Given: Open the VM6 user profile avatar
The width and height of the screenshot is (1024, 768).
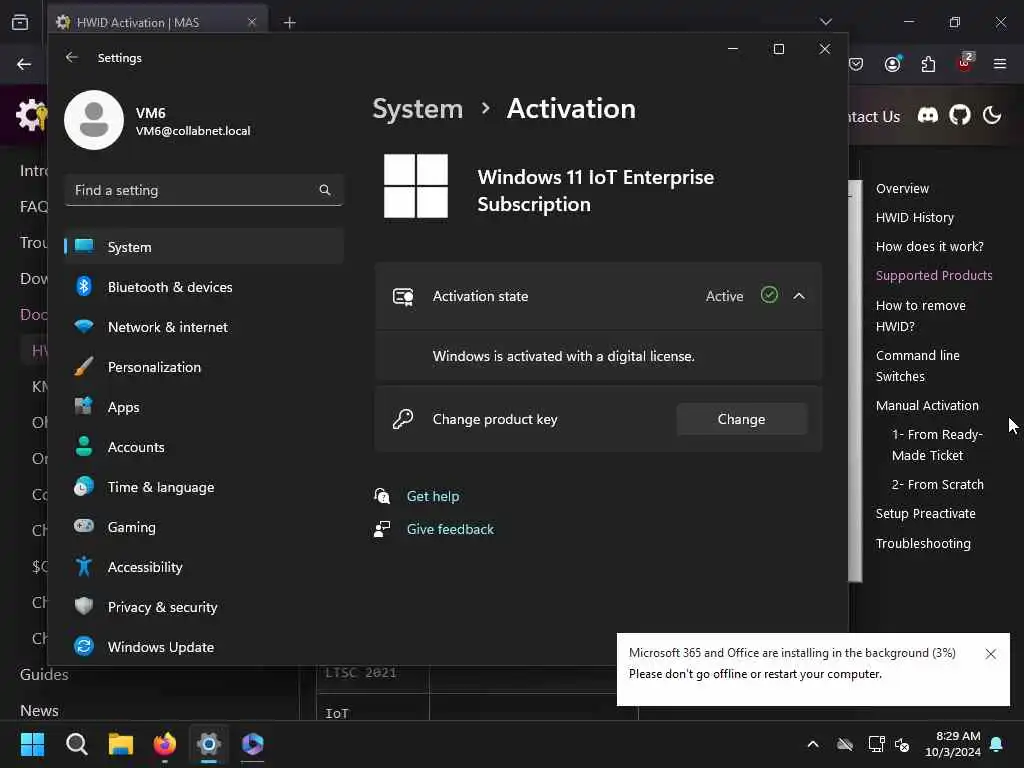Looking at the screenshot, I should [x=94, y=120].
